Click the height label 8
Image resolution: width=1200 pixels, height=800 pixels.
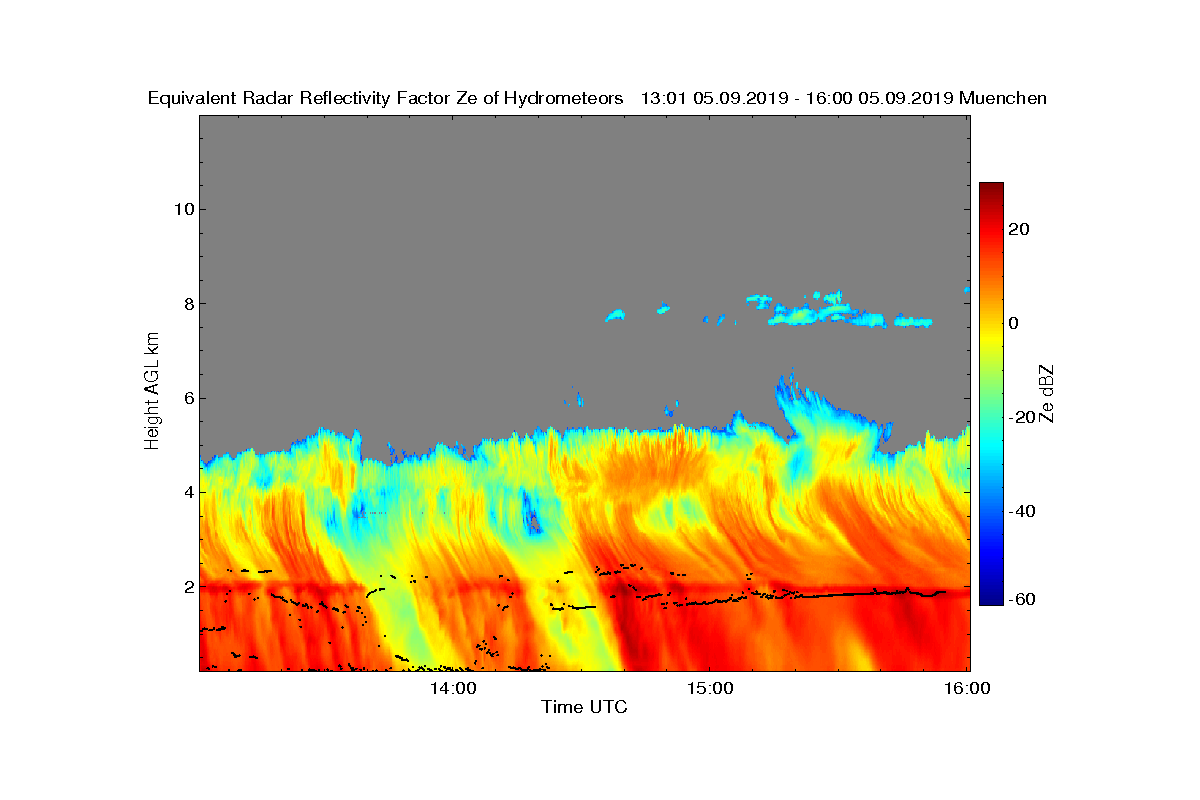tap(188, 304)
